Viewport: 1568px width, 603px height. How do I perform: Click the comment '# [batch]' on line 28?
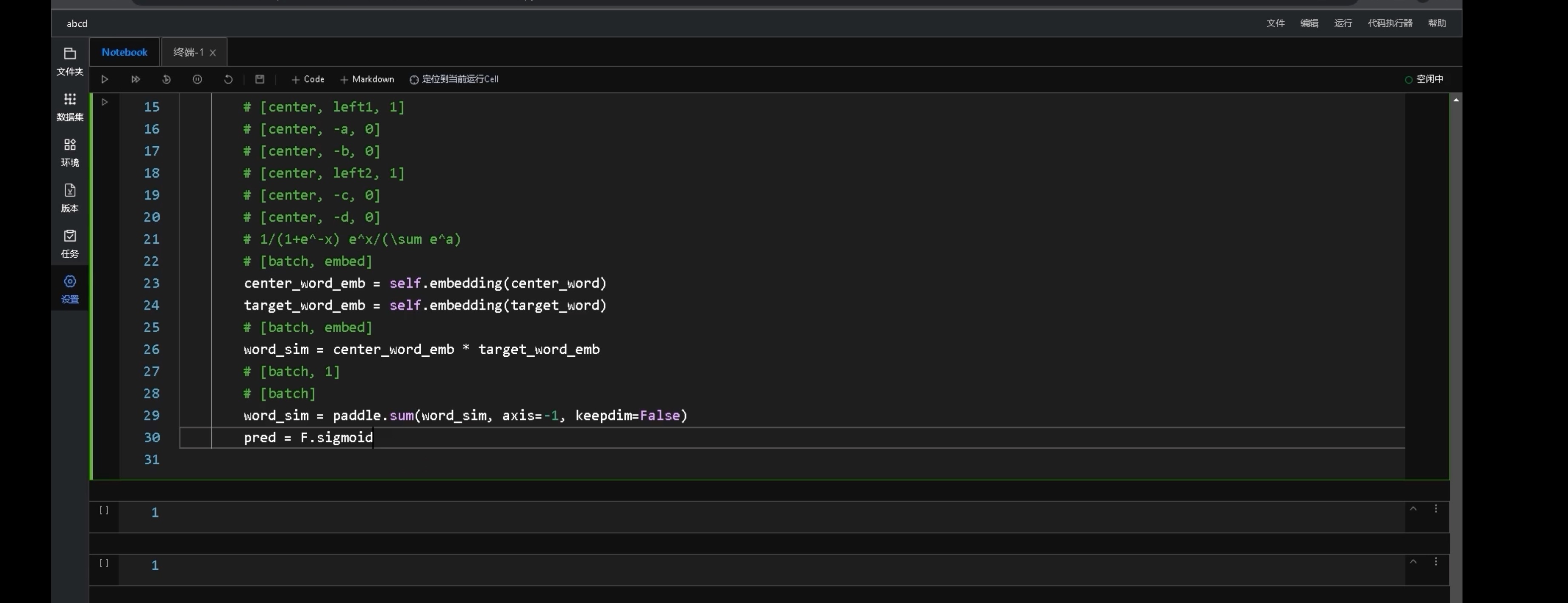point(279,394)
